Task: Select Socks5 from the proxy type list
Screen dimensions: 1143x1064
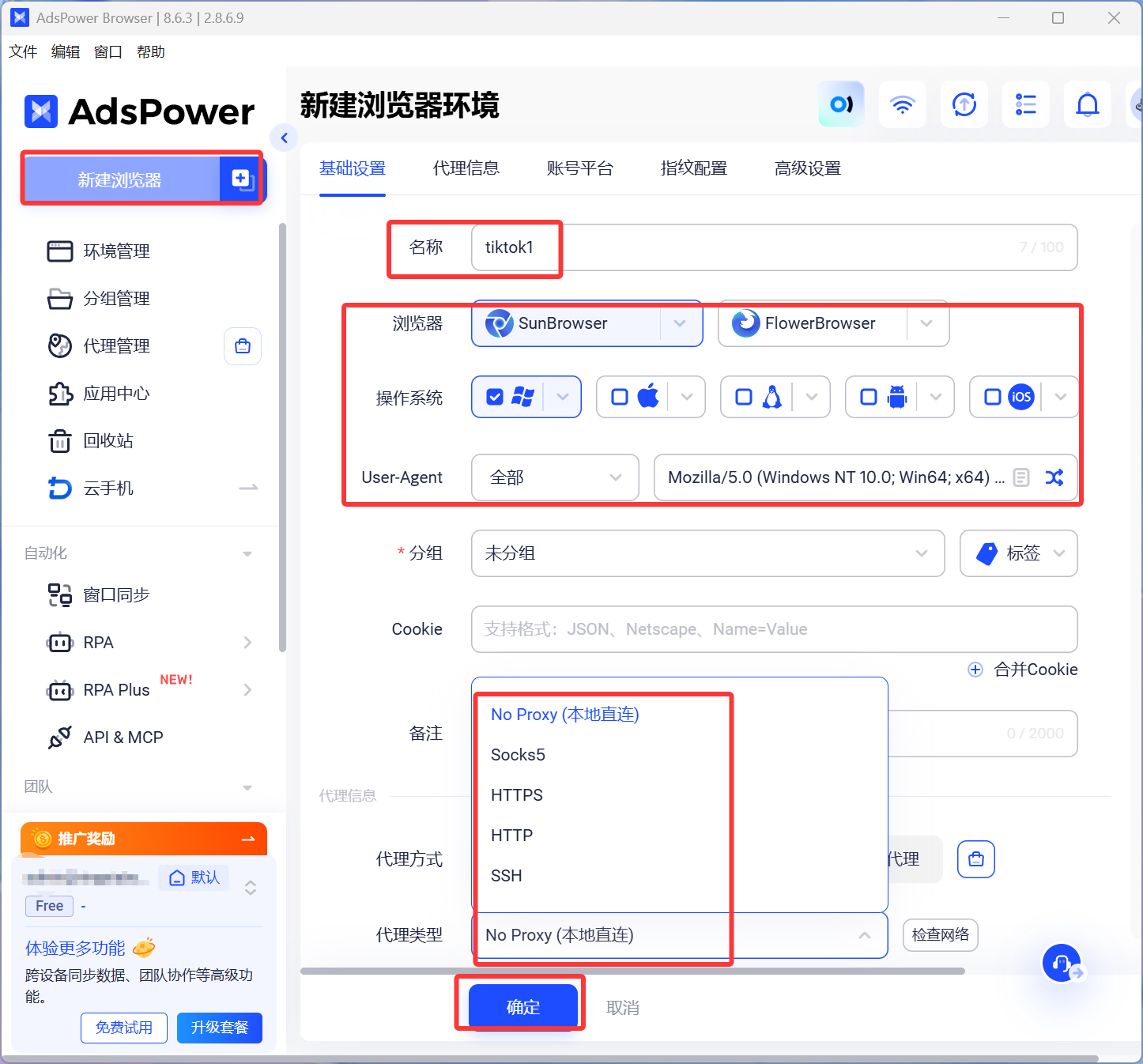Action: [x=680, y=755]
